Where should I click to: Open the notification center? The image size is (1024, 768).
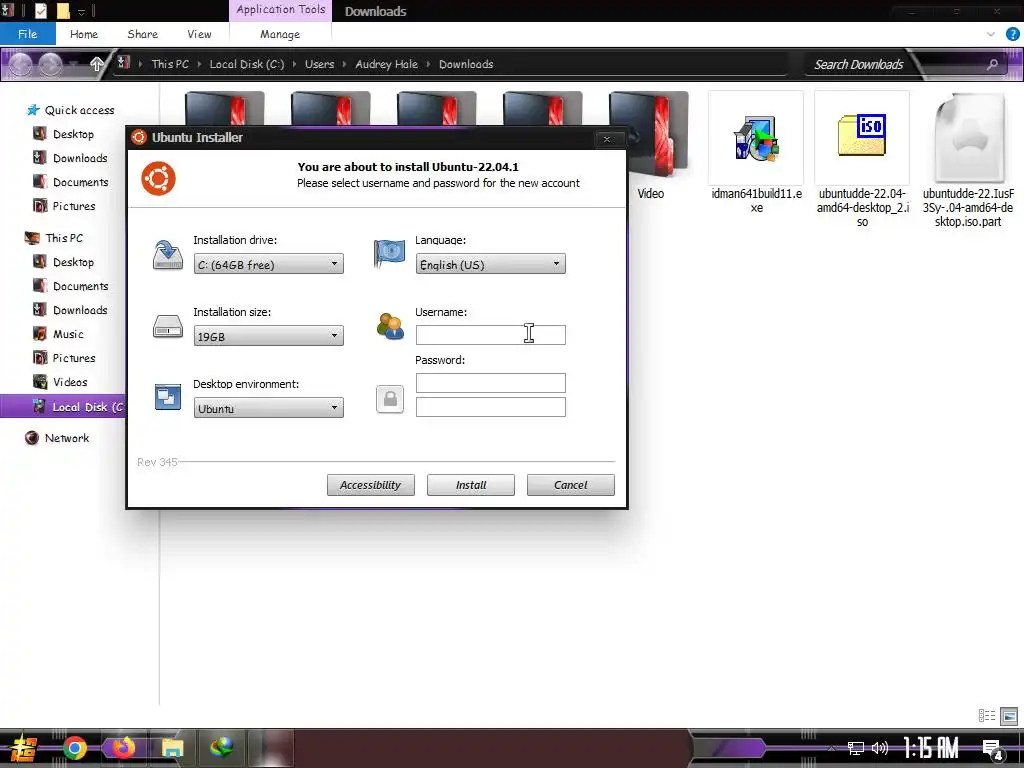coord(993,750)
